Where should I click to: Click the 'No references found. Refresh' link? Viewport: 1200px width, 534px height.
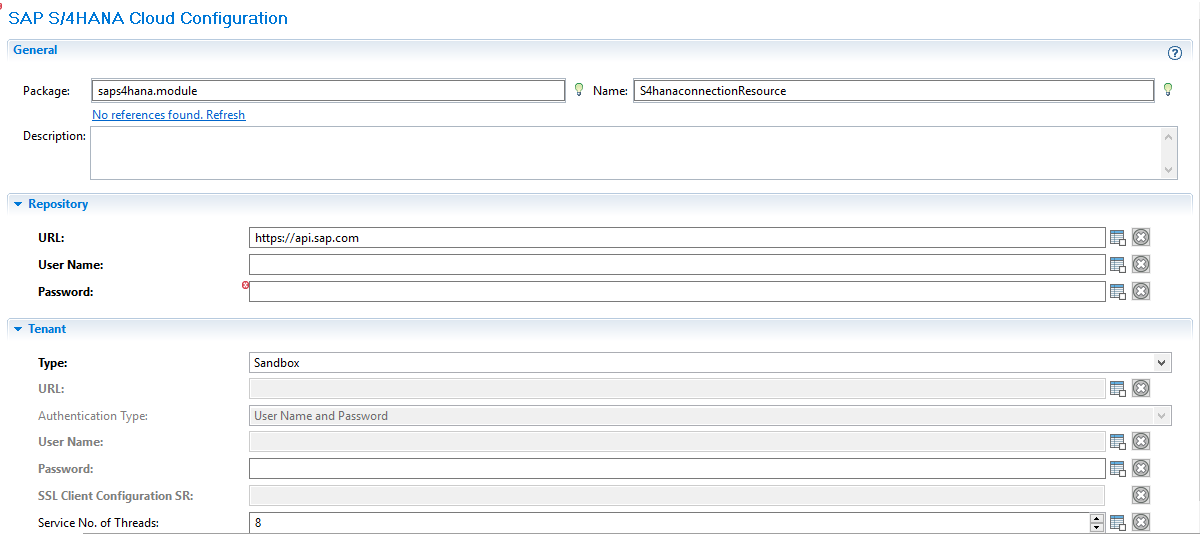(x=168, y=115)
